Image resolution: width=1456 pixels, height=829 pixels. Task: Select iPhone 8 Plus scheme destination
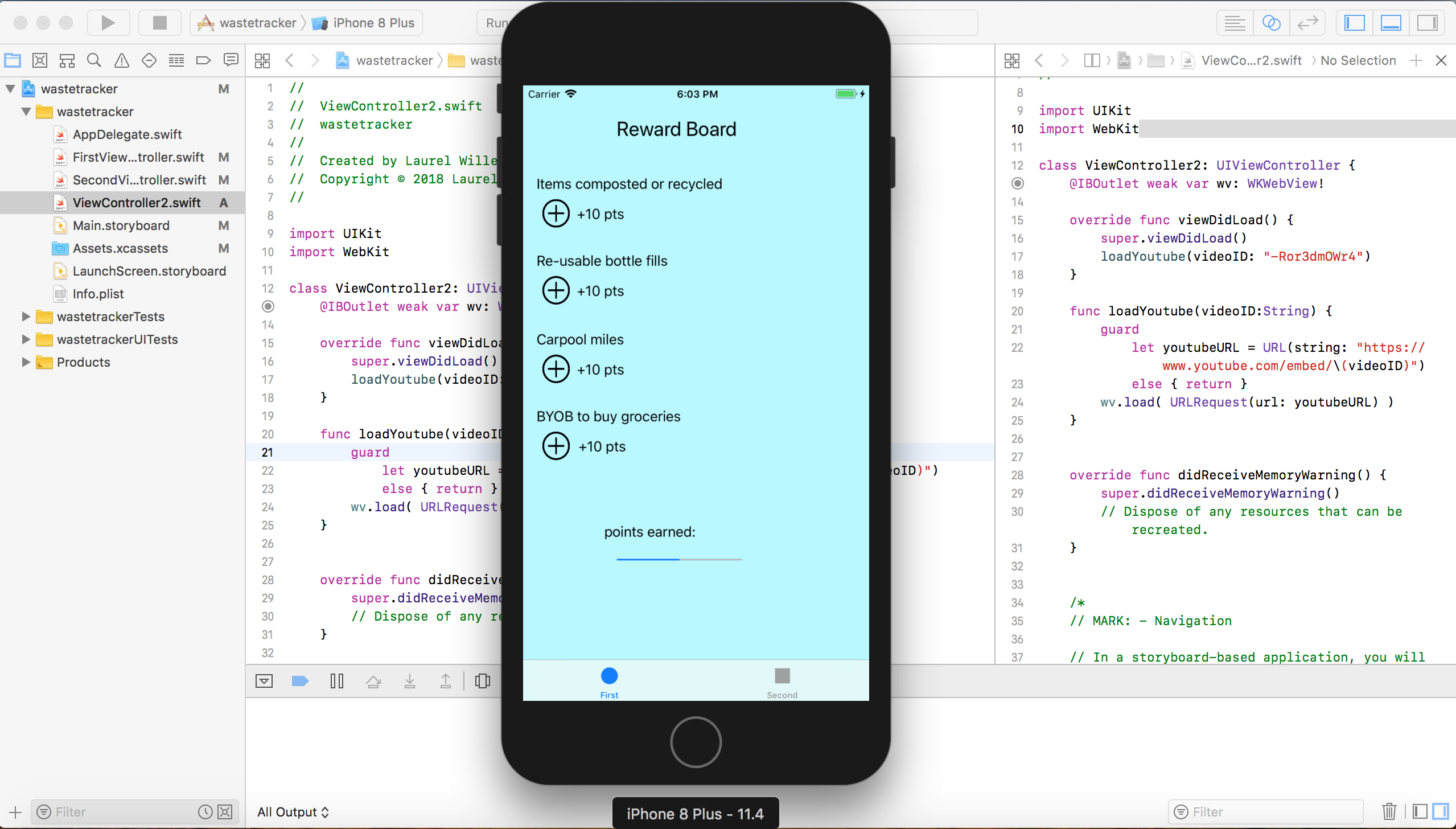point(373,23)
